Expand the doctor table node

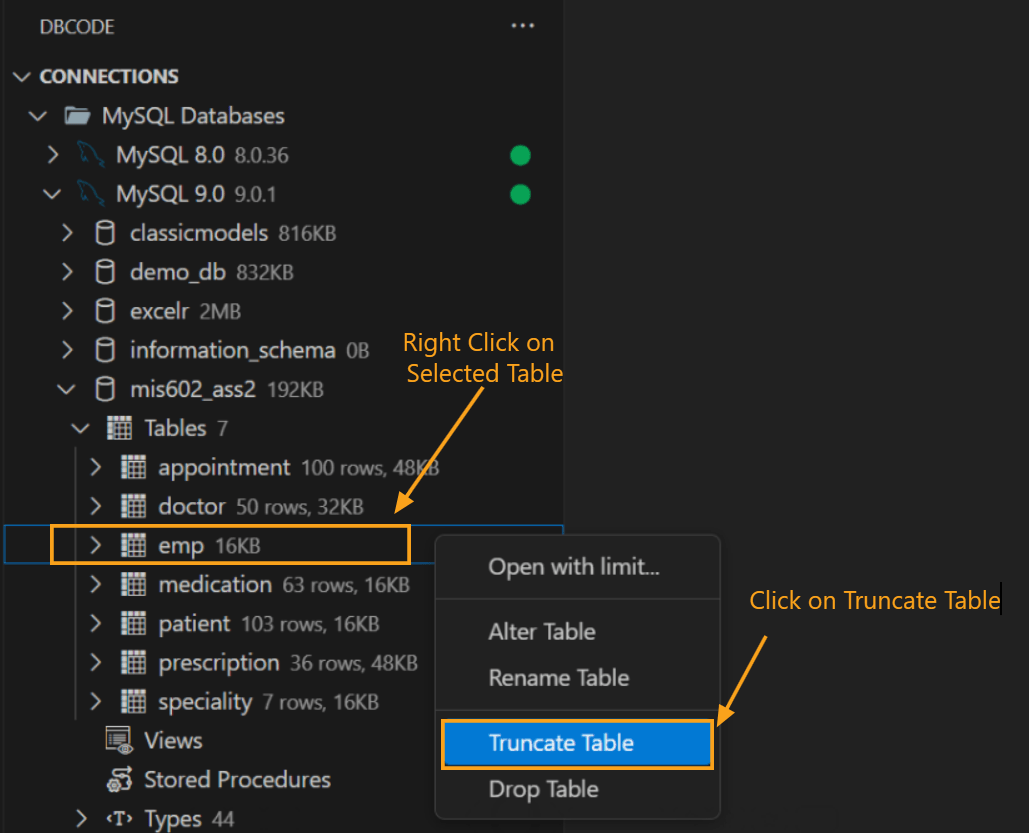(94, 506)
